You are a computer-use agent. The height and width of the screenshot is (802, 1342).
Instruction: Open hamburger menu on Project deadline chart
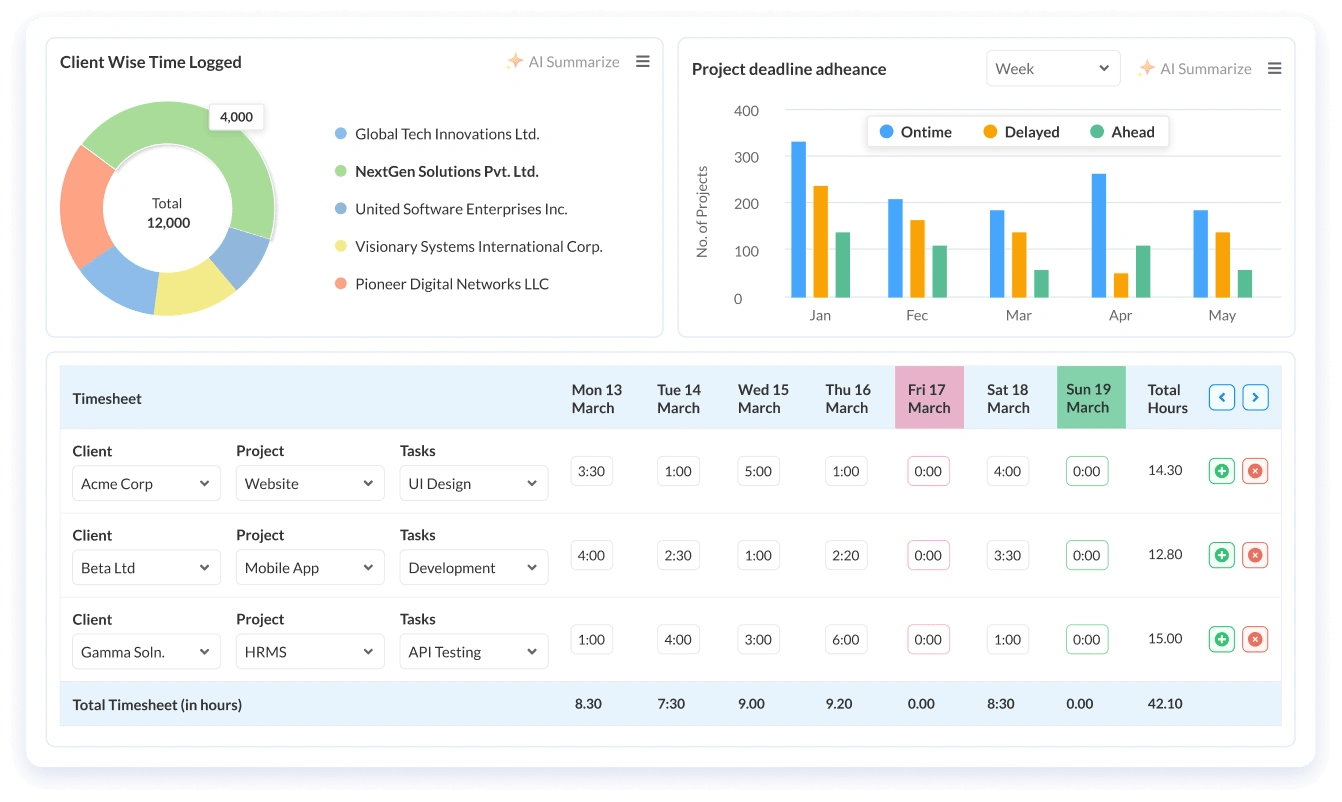[x=1274, y=69]
